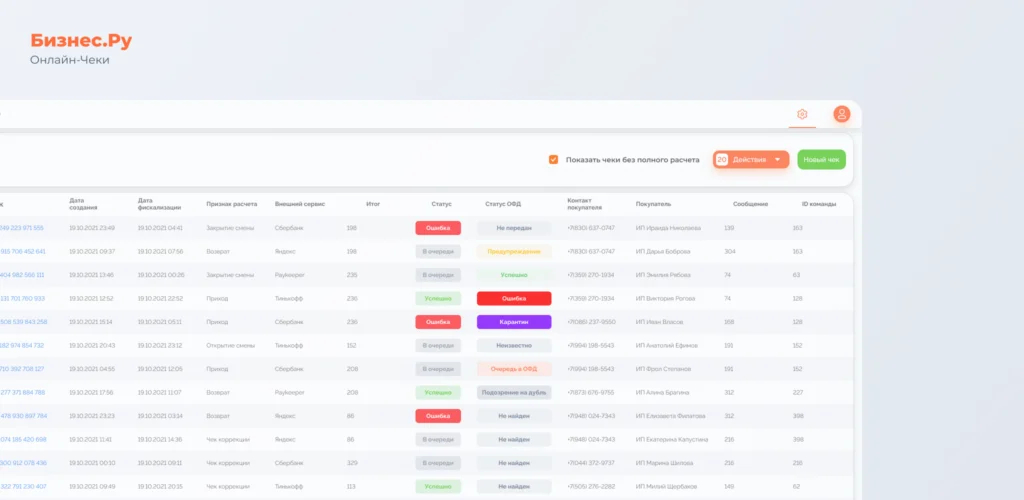Sort by 'Признак расчета' column header
Screen dimensions: 1024x500
click(x=232, y=204)
